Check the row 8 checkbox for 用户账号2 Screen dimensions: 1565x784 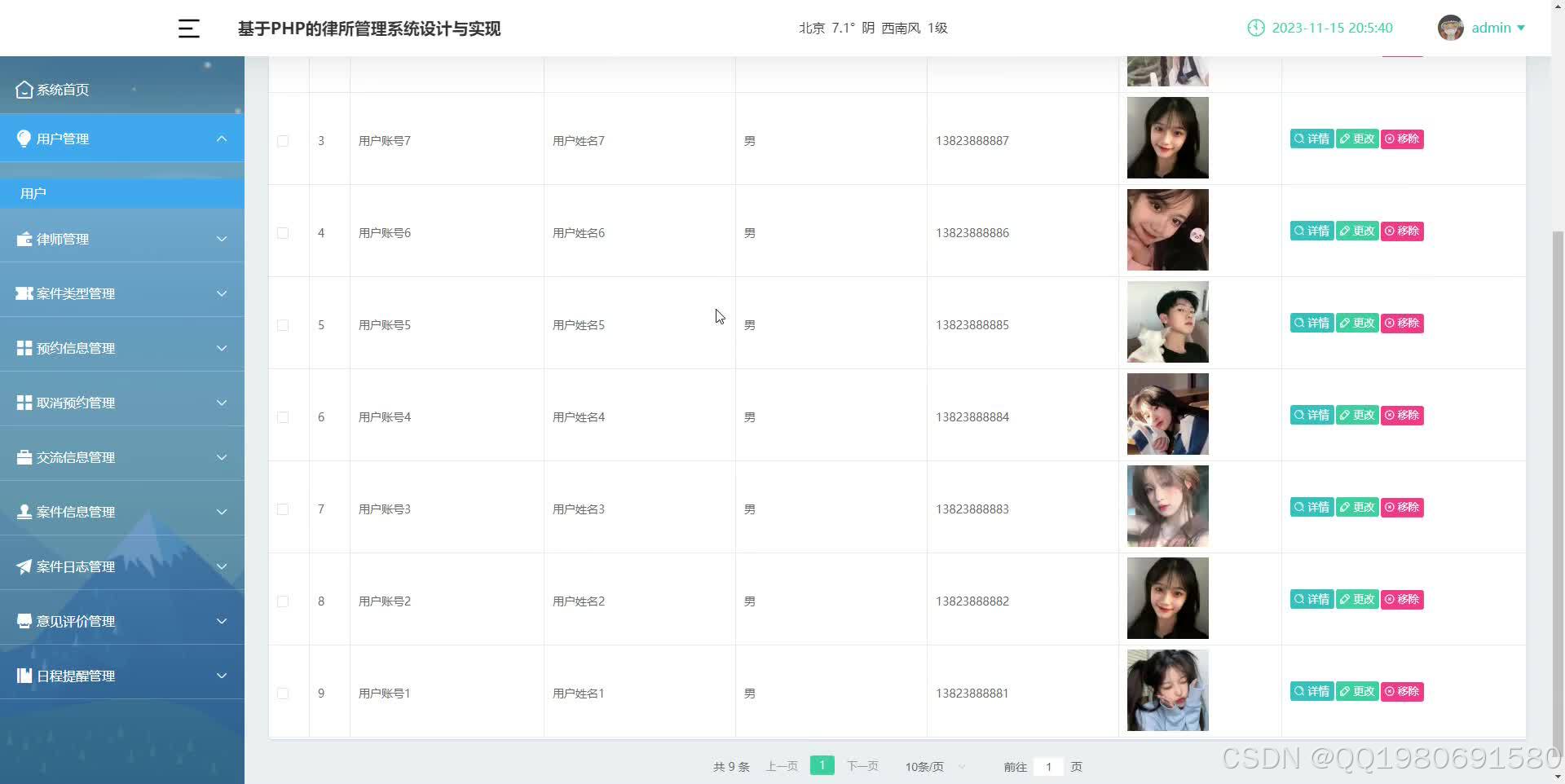tap(283, 601)
